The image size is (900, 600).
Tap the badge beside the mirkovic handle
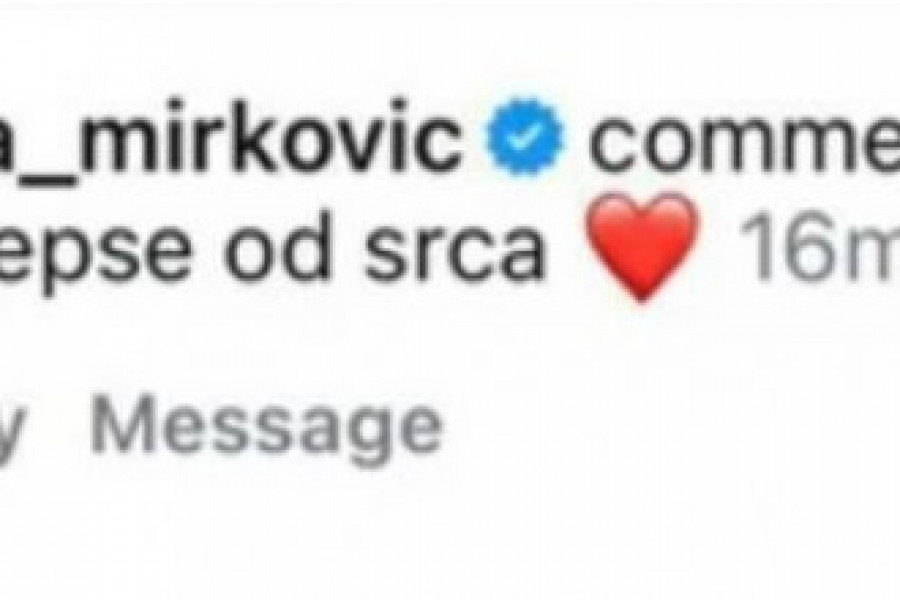tap(524, 138)
